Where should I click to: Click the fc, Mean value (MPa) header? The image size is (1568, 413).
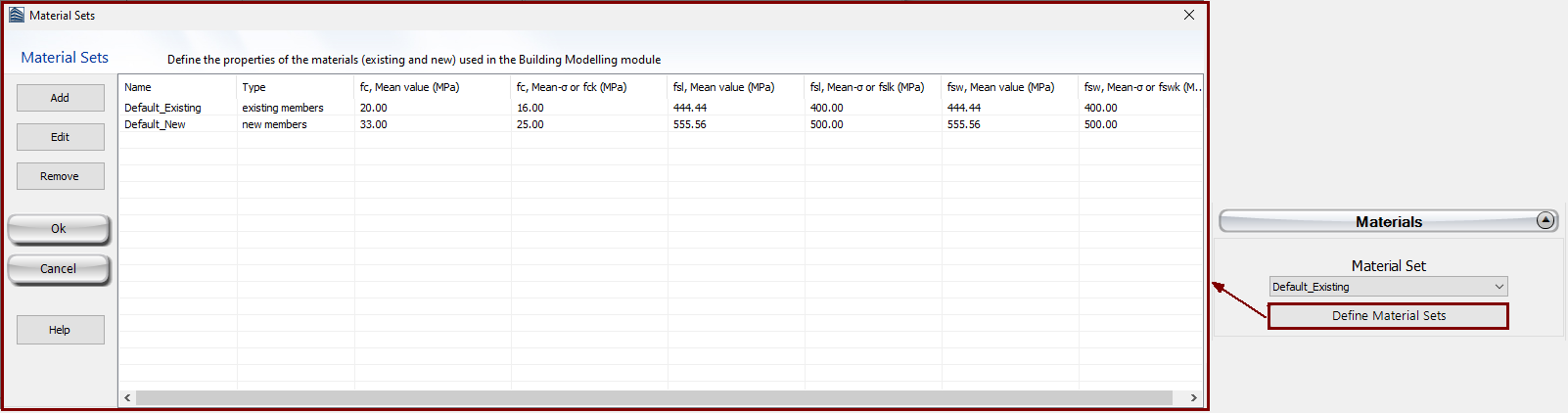(x=409, y=87)
